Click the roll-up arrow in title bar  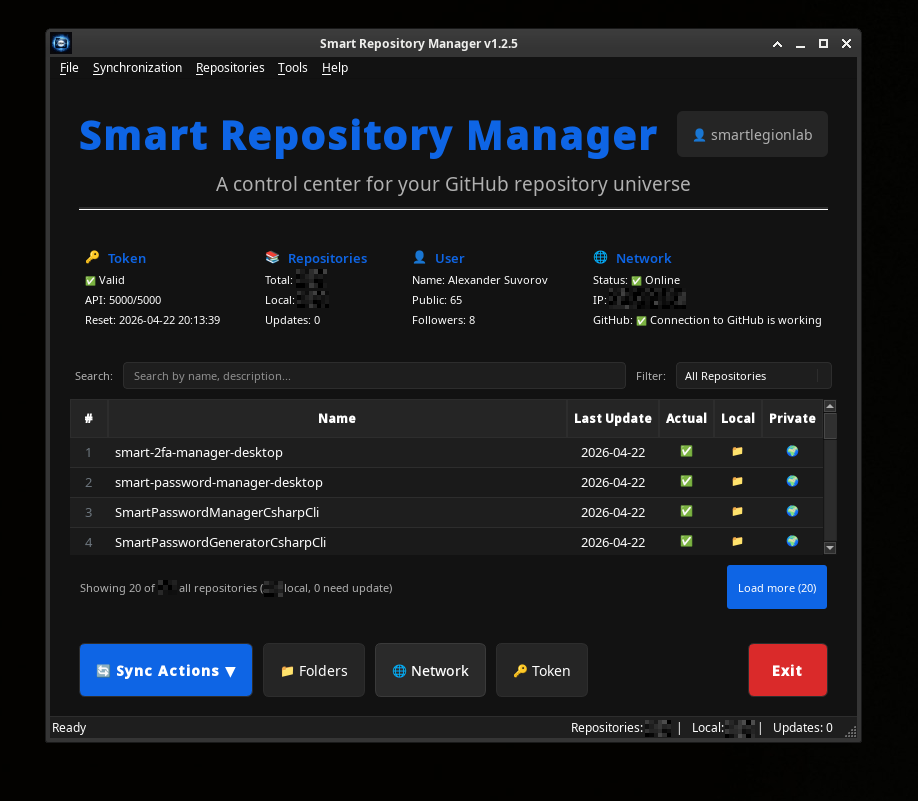tap(777, 44)
